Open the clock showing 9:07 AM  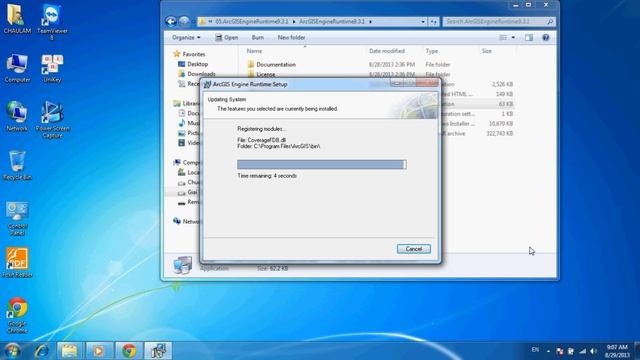(617, 351)
